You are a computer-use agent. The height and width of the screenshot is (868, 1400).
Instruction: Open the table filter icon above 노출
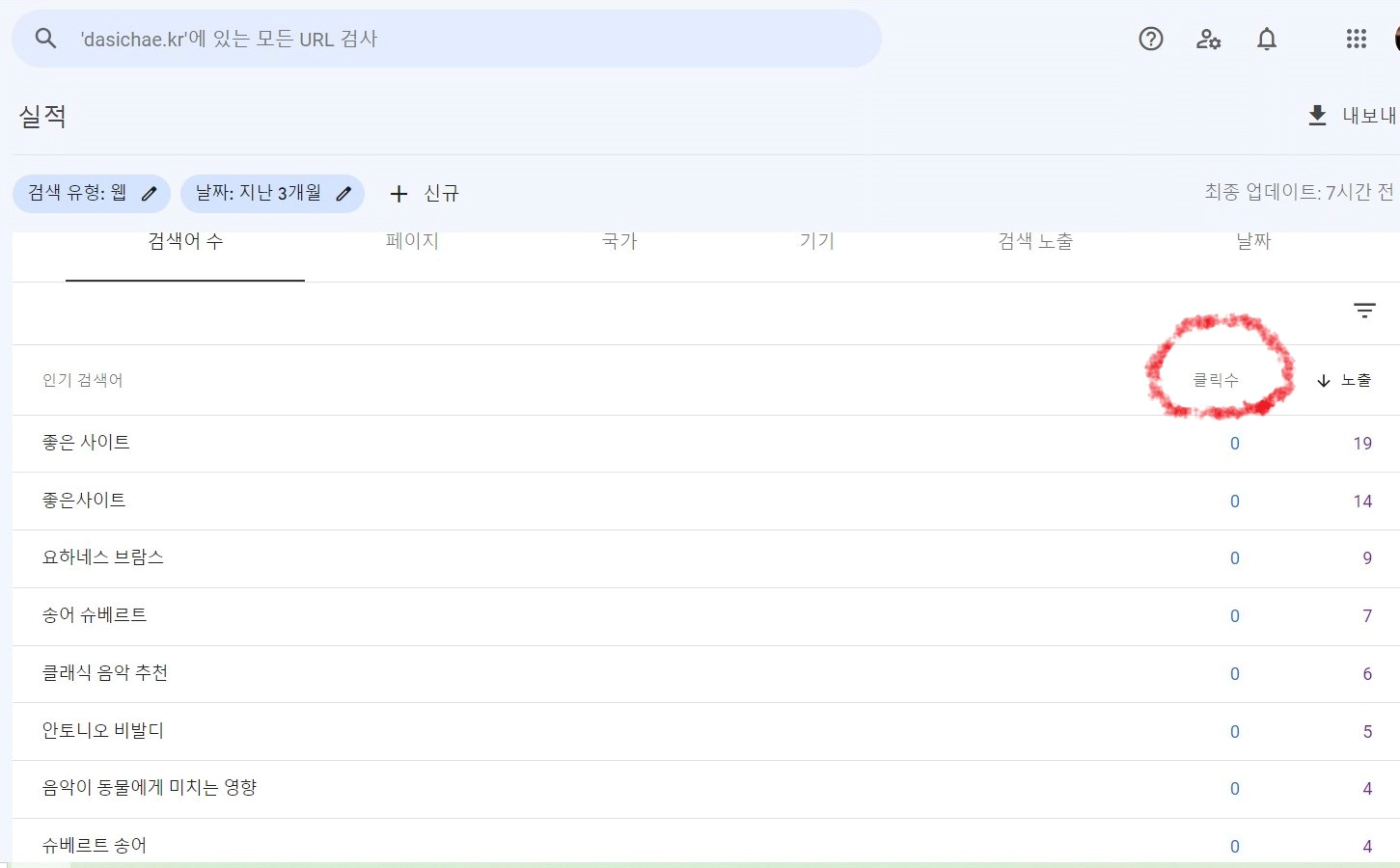(1364, 311)
